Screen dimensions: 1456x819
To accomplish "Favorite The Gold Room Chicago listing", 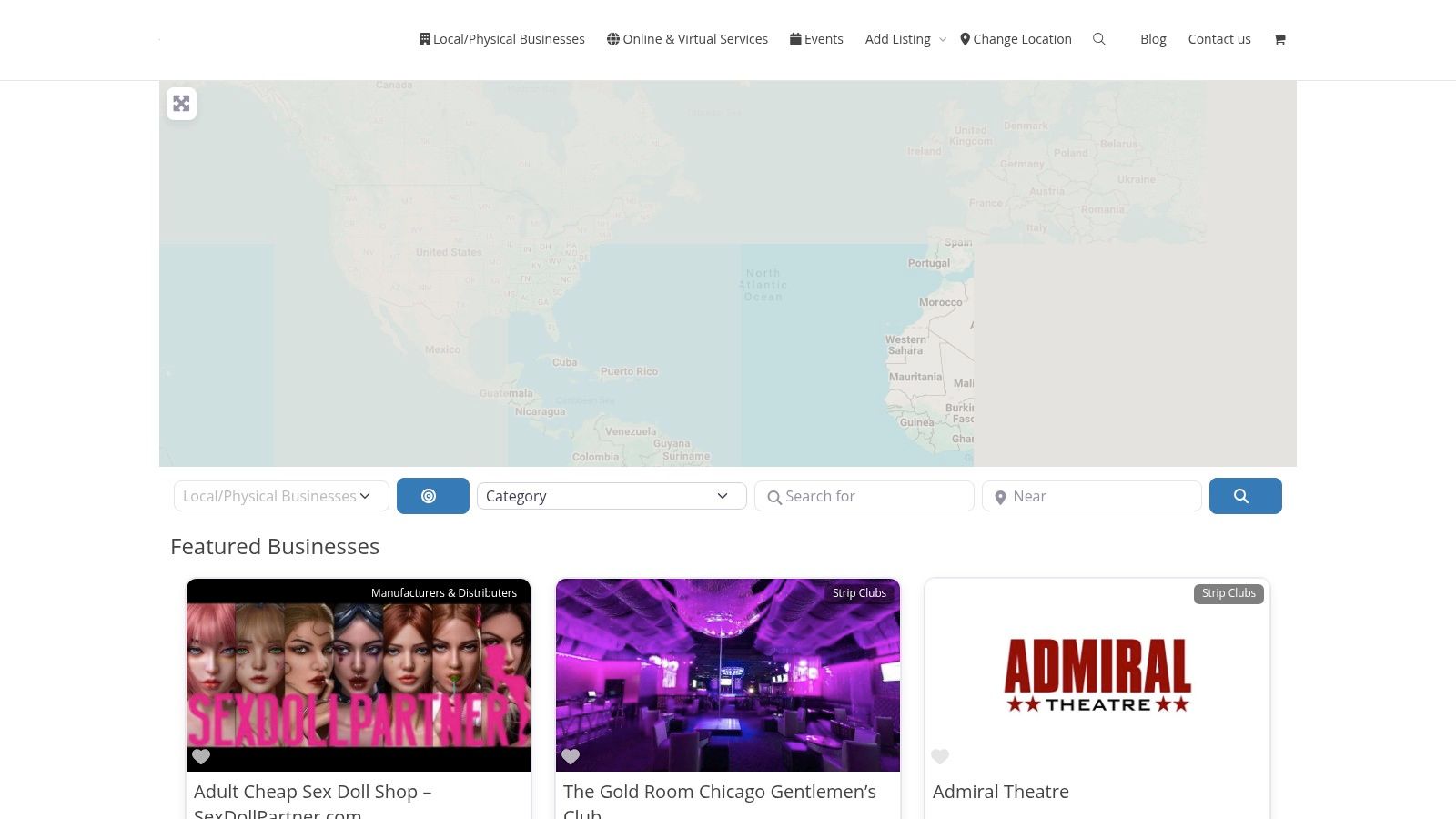I will click(x=571, y=756).
